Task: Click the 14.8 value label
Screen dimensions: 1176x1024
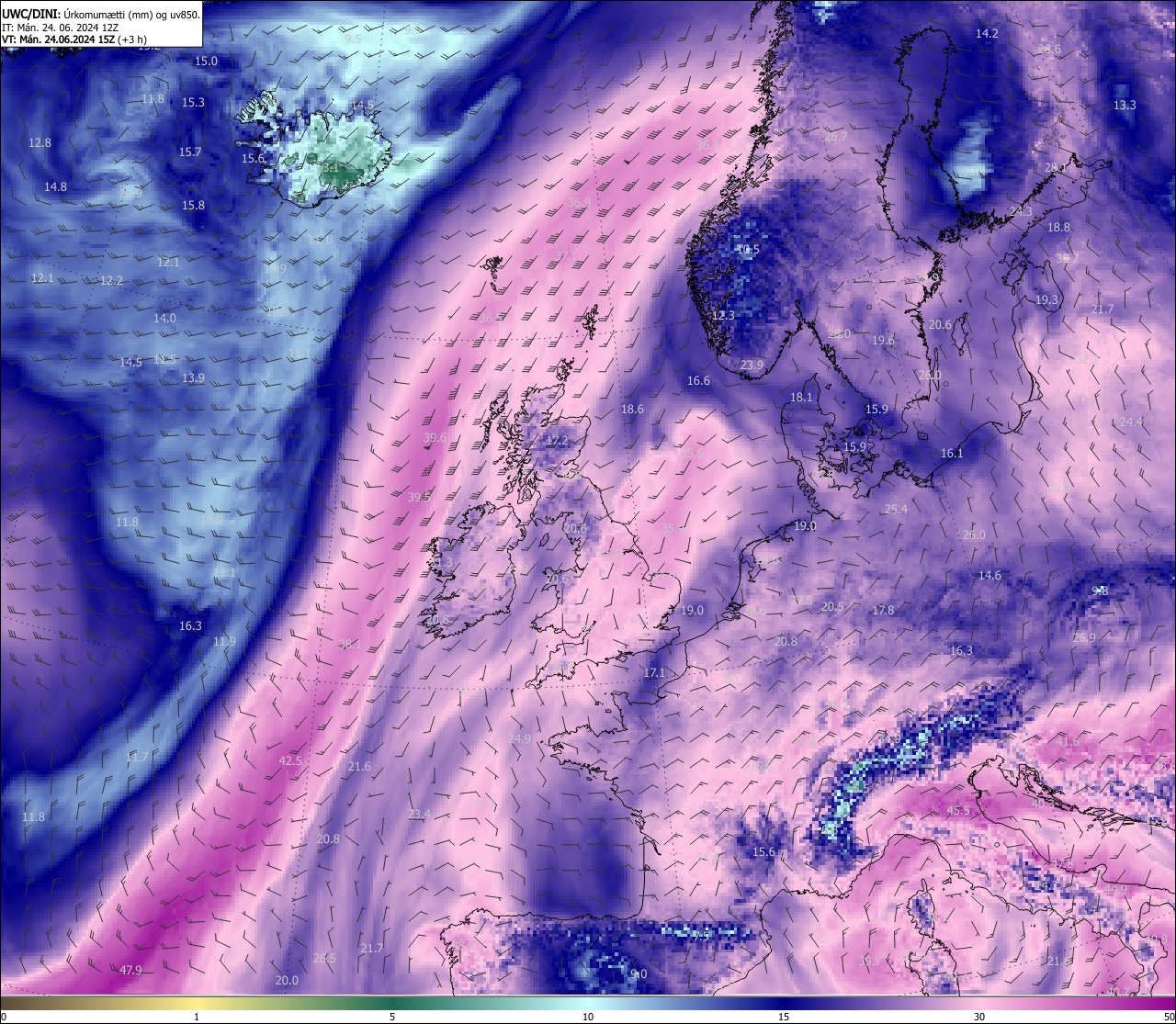Action: click(55, 186)
